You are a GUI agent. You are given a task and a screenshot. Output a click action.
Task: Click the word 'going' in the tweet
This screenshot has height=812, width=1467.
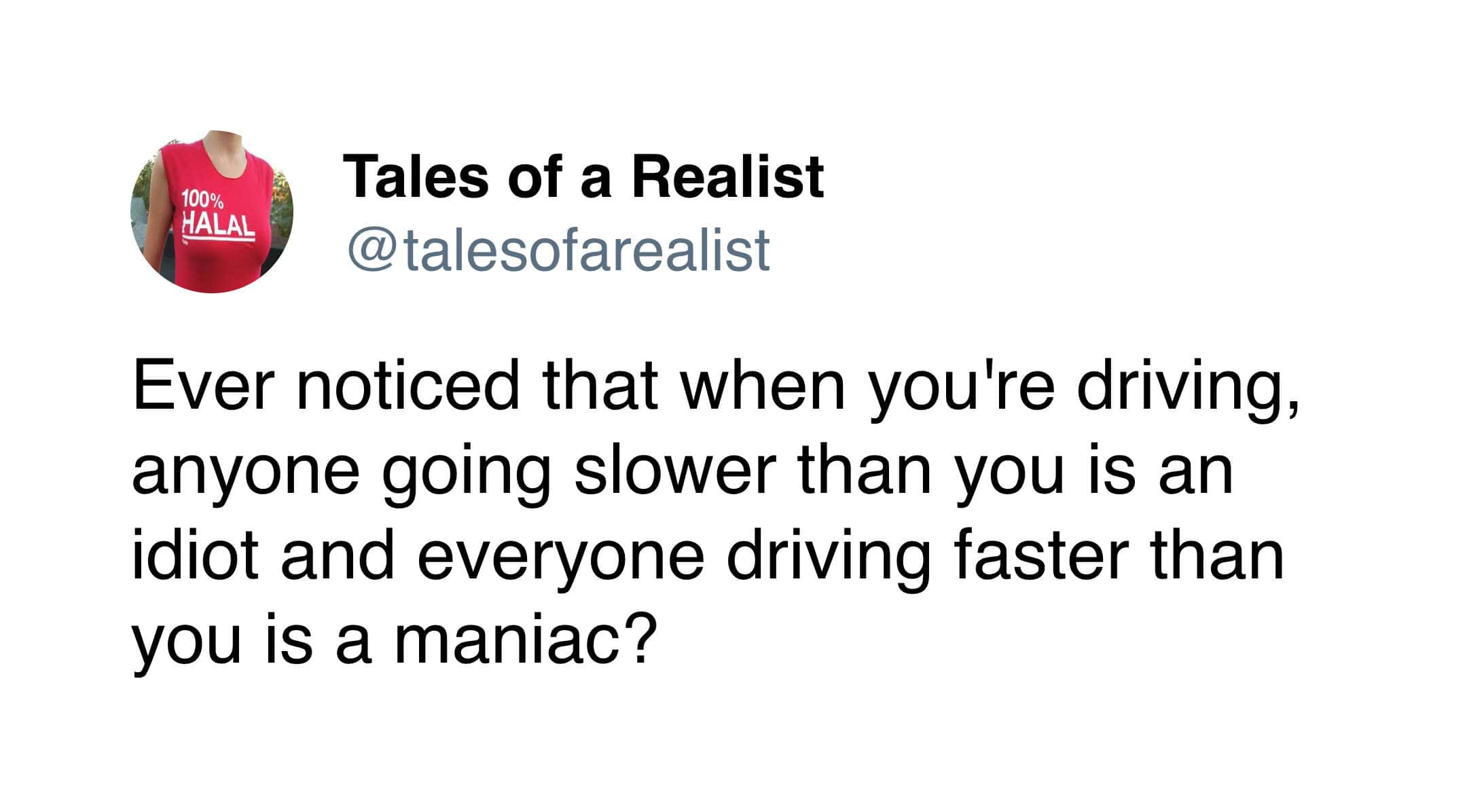point(467,475)
